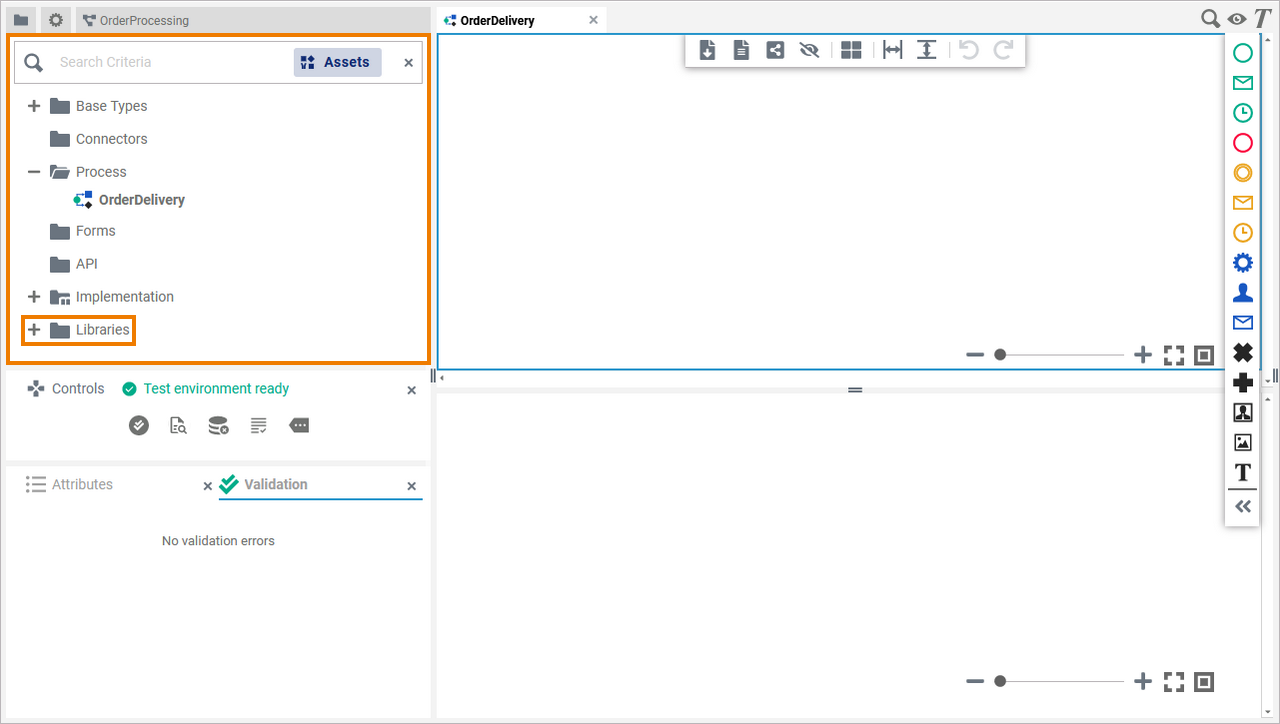Close the OrderDelivery editor tab
The image size is (1280, 724).
click(593, 20)
